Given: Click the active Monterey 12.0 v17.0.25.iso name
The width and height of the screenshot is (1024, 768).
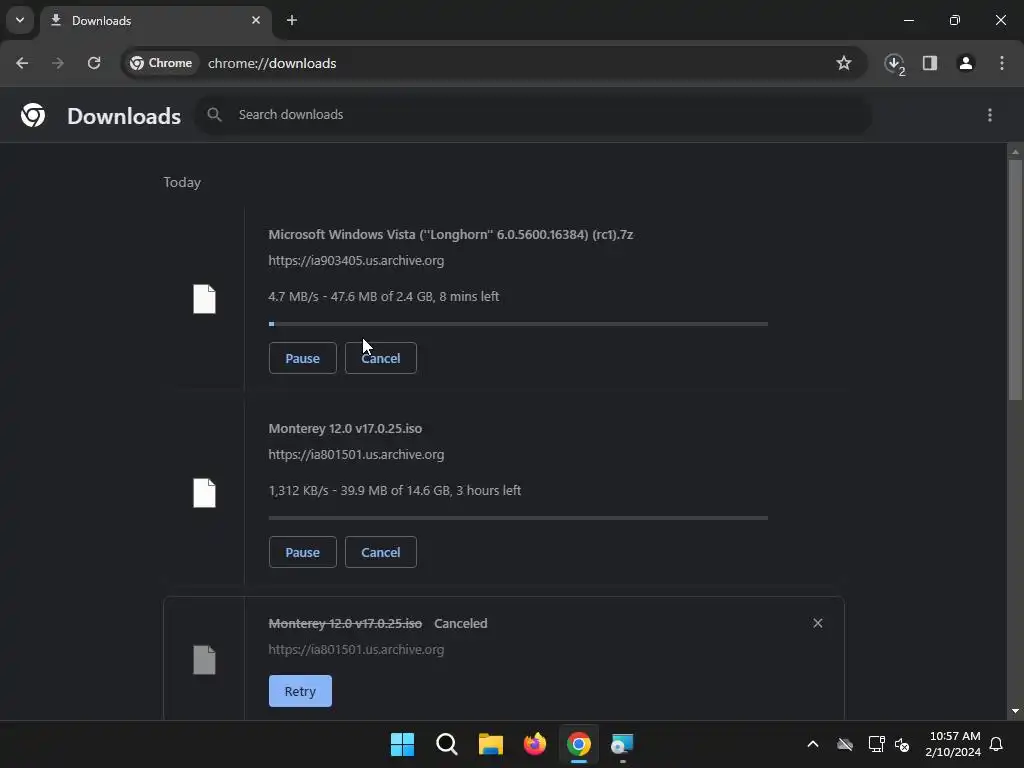Looking at the screenshot, I should pyautogui.click(x=345, y=428).
